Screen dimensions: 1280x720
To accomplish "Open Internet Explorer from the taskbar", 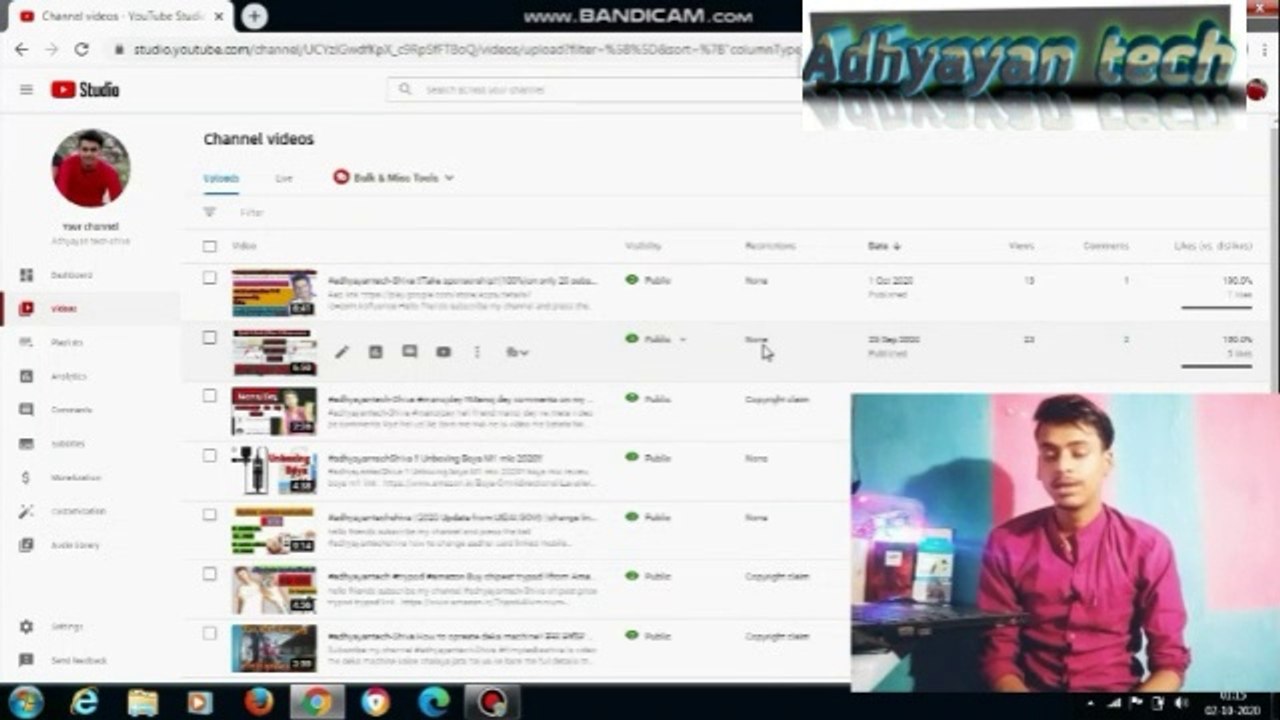I will pos(84,702).
